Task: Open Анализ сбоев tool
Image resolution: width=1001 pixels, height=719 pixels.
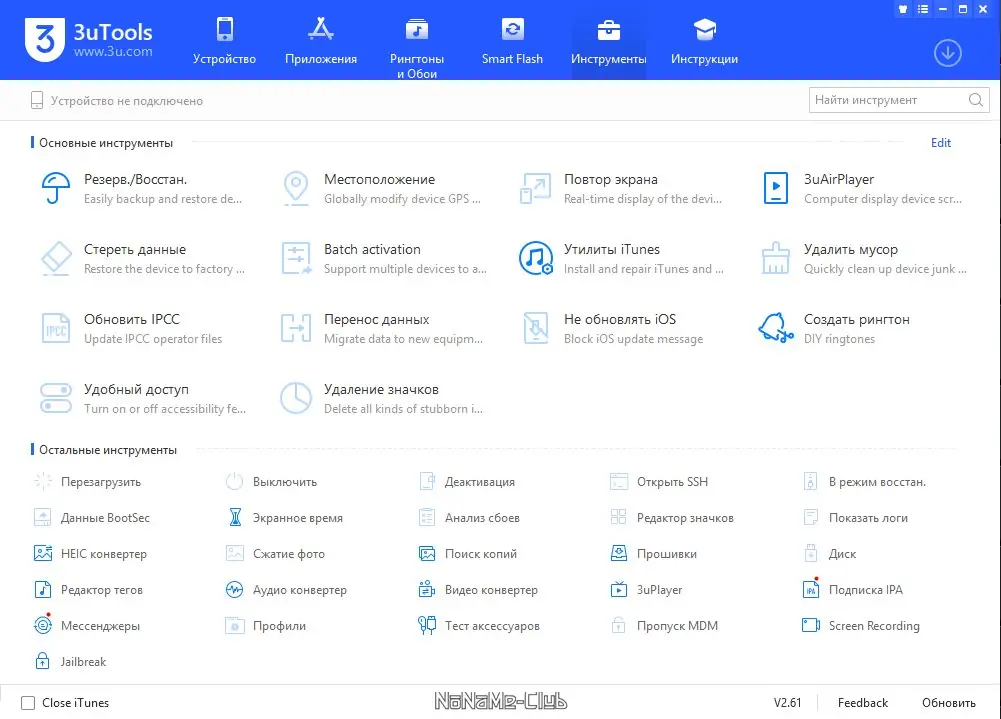Action: point(469,517)
